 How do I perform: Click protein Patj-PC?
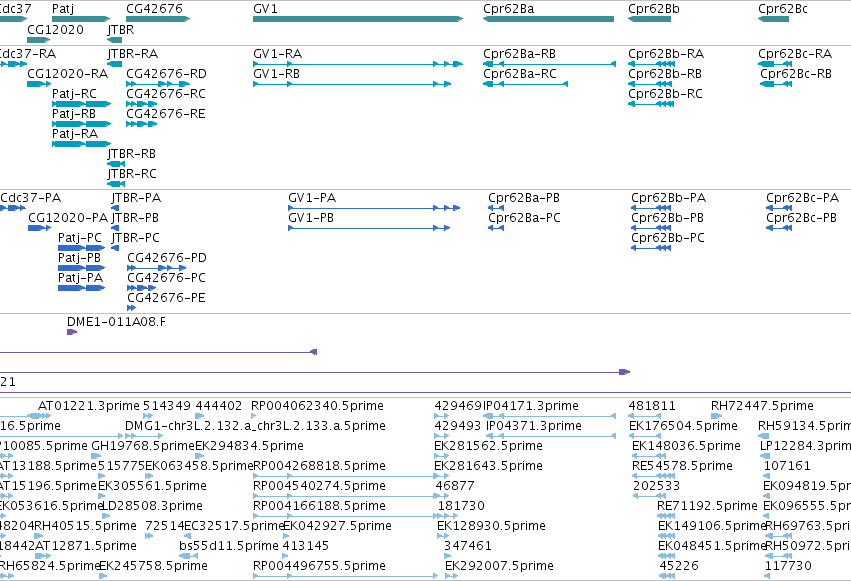coord(81,248)
